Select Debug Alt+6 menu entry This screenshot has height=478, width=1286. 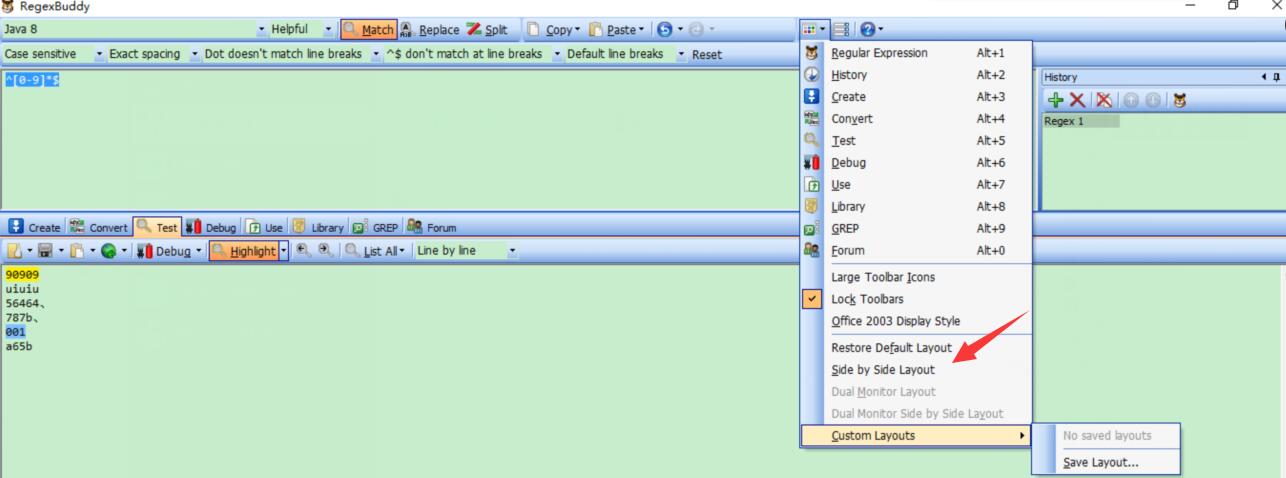tap(915, 163)
